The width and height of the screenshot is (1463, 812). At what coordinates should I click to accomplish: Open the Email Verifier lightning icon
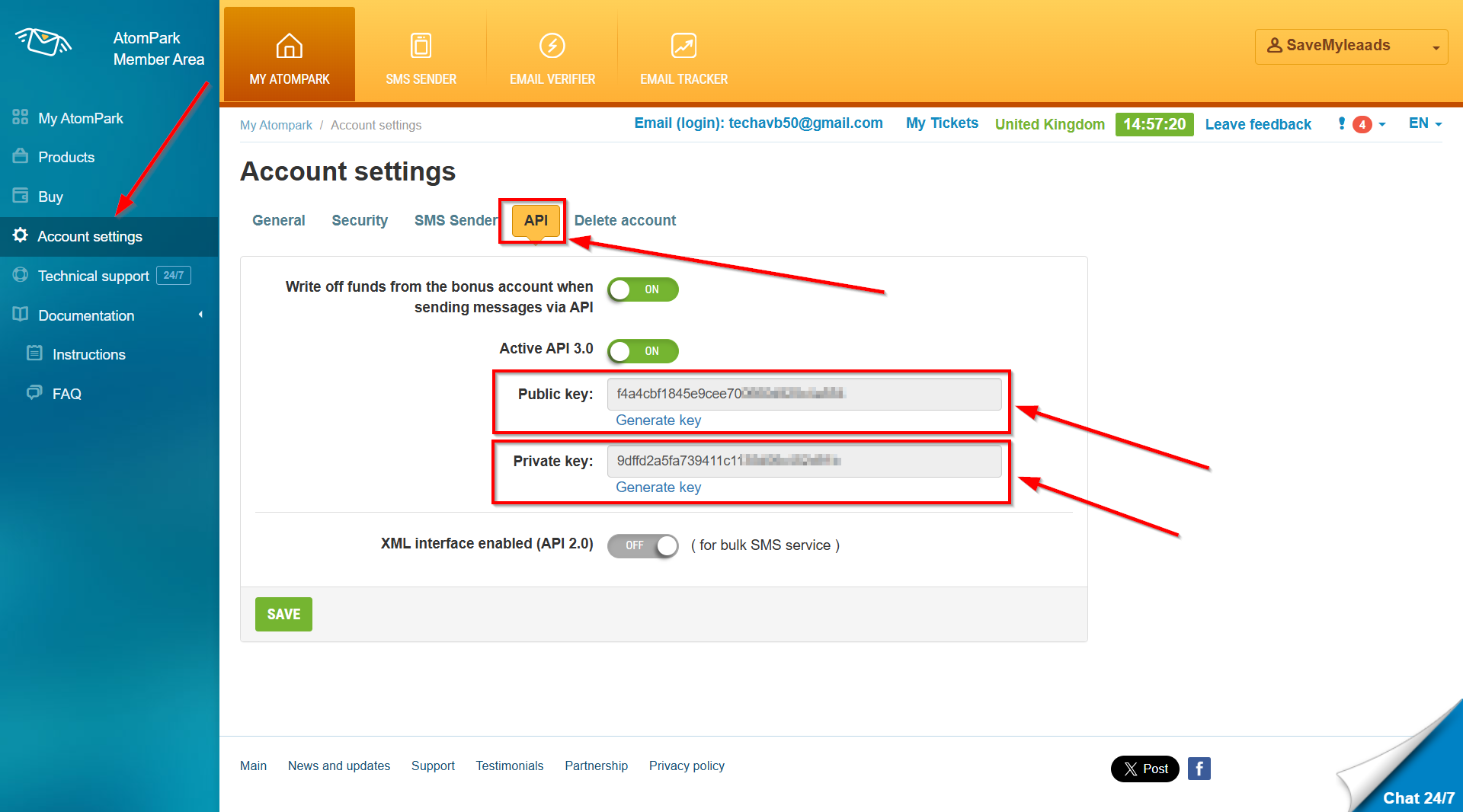(x=552, y=46)
